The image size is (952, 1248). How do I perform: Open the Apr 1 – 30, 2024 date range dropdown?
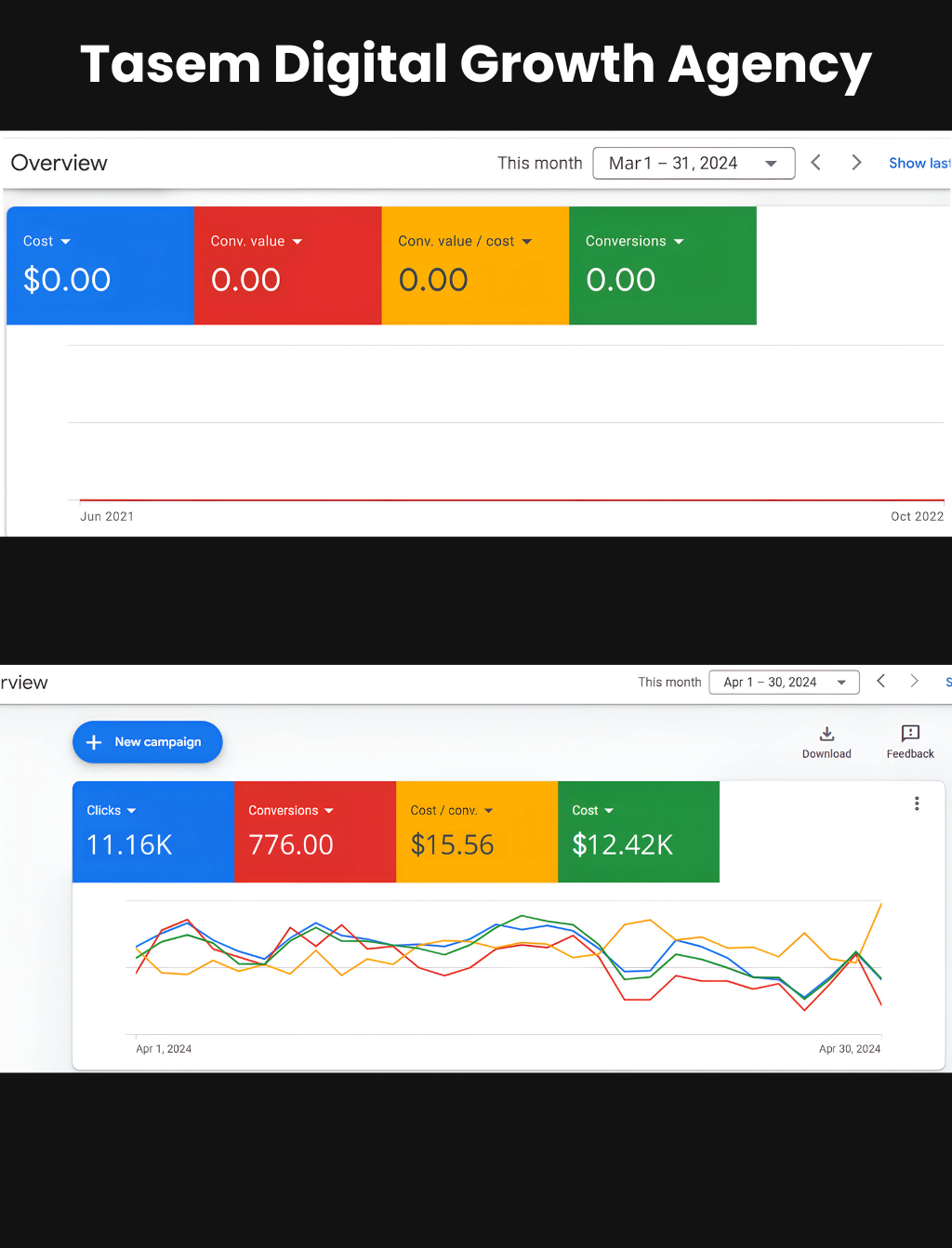tap(784, 682)
